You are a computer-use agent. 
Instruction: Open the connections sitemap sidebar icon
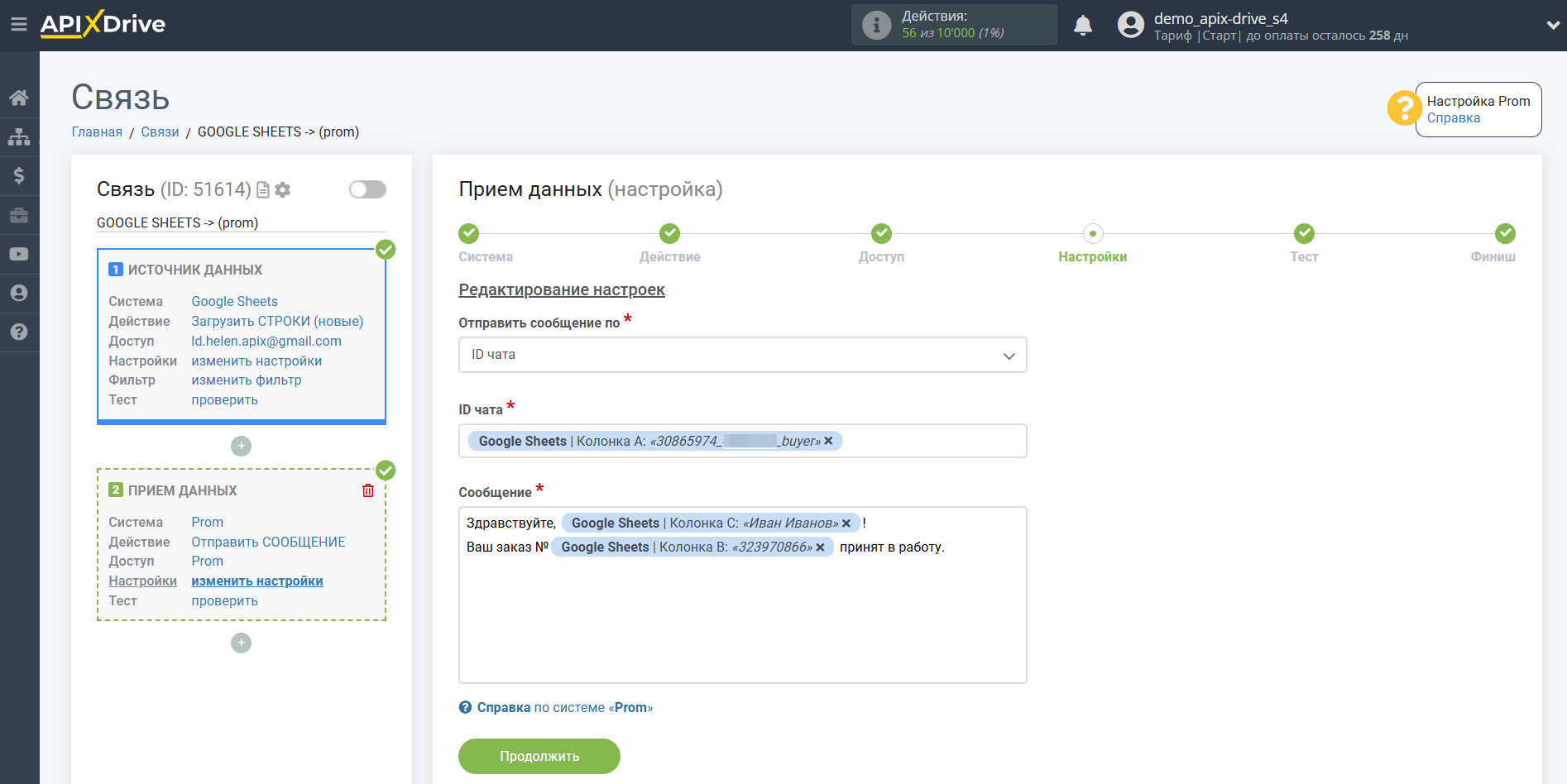tap(19, 136)
